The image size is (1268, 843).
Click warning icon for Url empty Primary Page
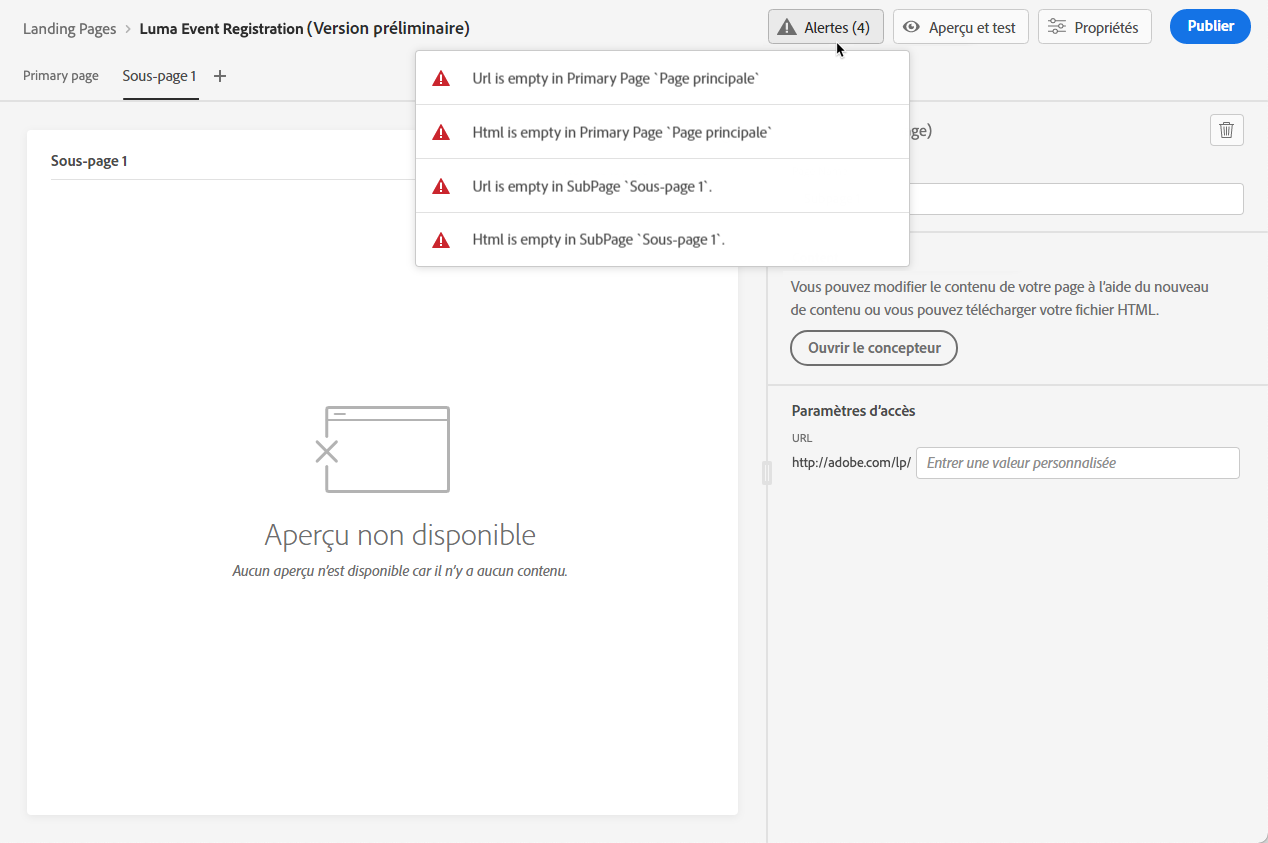(x=441, y=78)
